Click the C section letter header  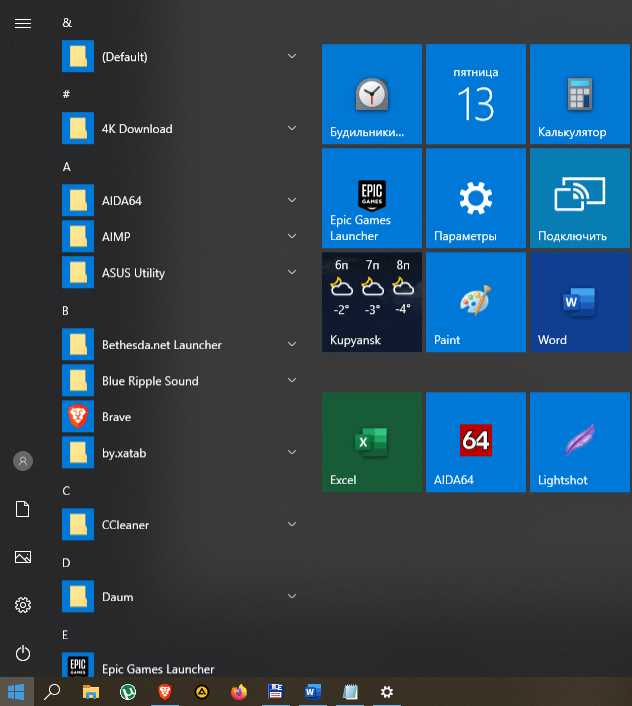[66, 491]
